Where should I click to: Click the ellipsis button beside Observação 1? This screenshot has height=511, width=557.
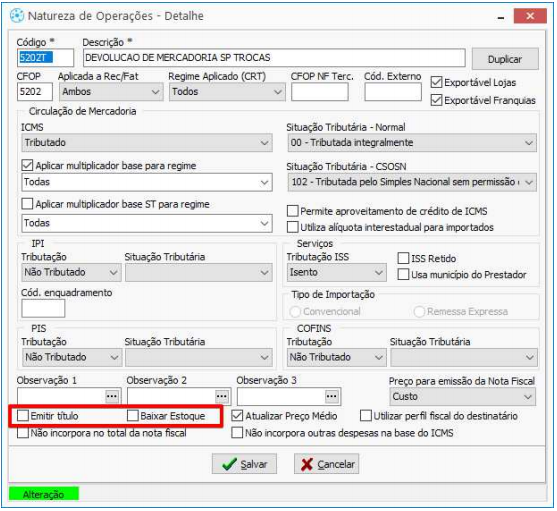click(x=112, y=396)
